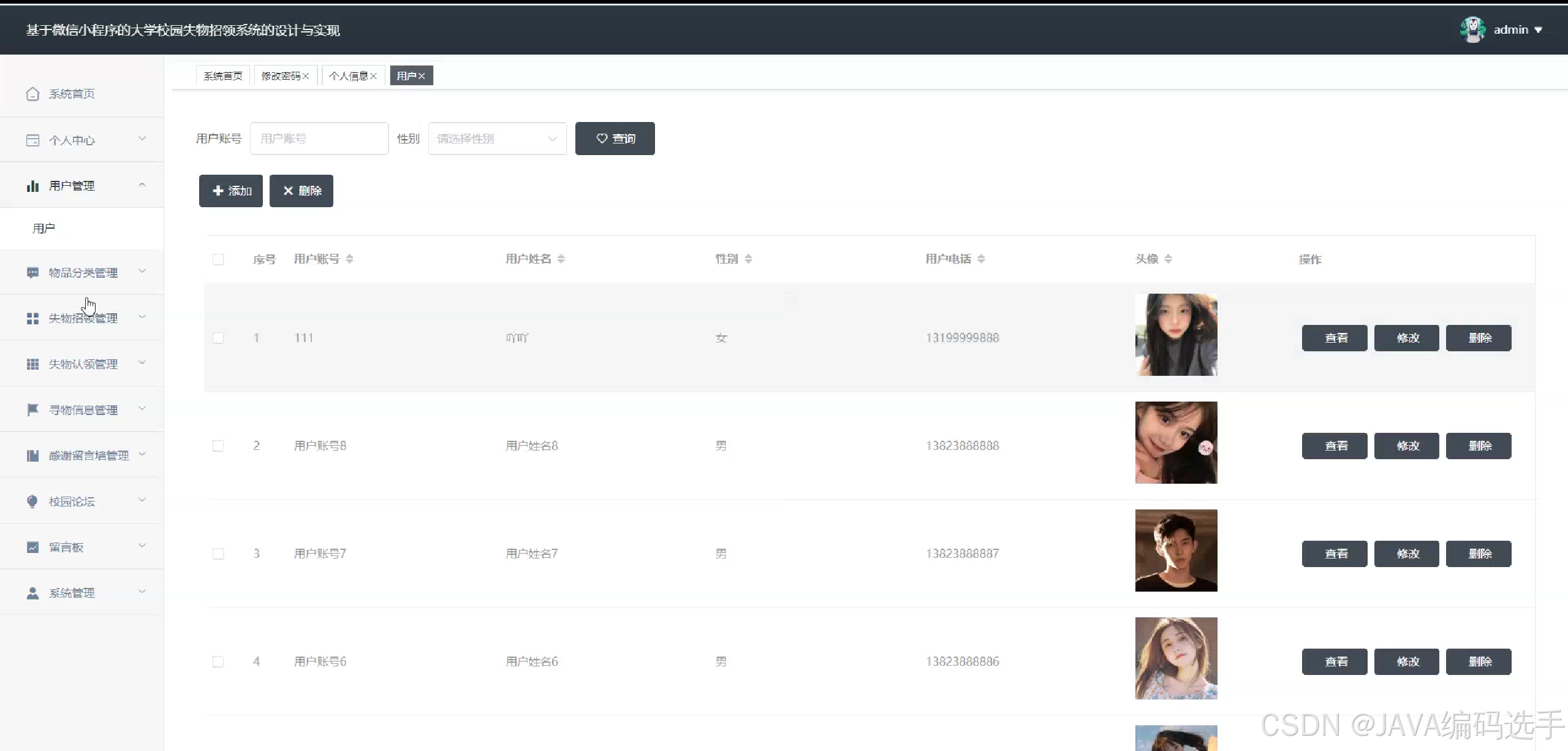
Task: Check the checkbox for 用户账号8 row
Action: pyautogui.click(x=218, y=446)
